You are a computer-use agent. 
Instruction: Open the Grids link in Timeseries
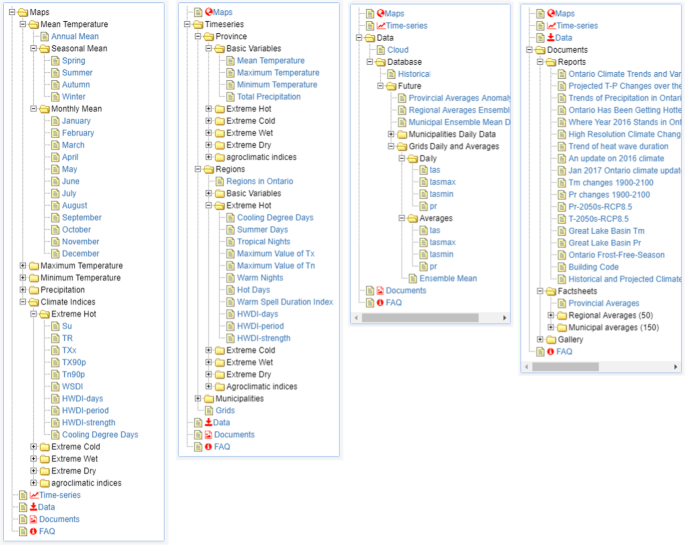coord(225,410)
